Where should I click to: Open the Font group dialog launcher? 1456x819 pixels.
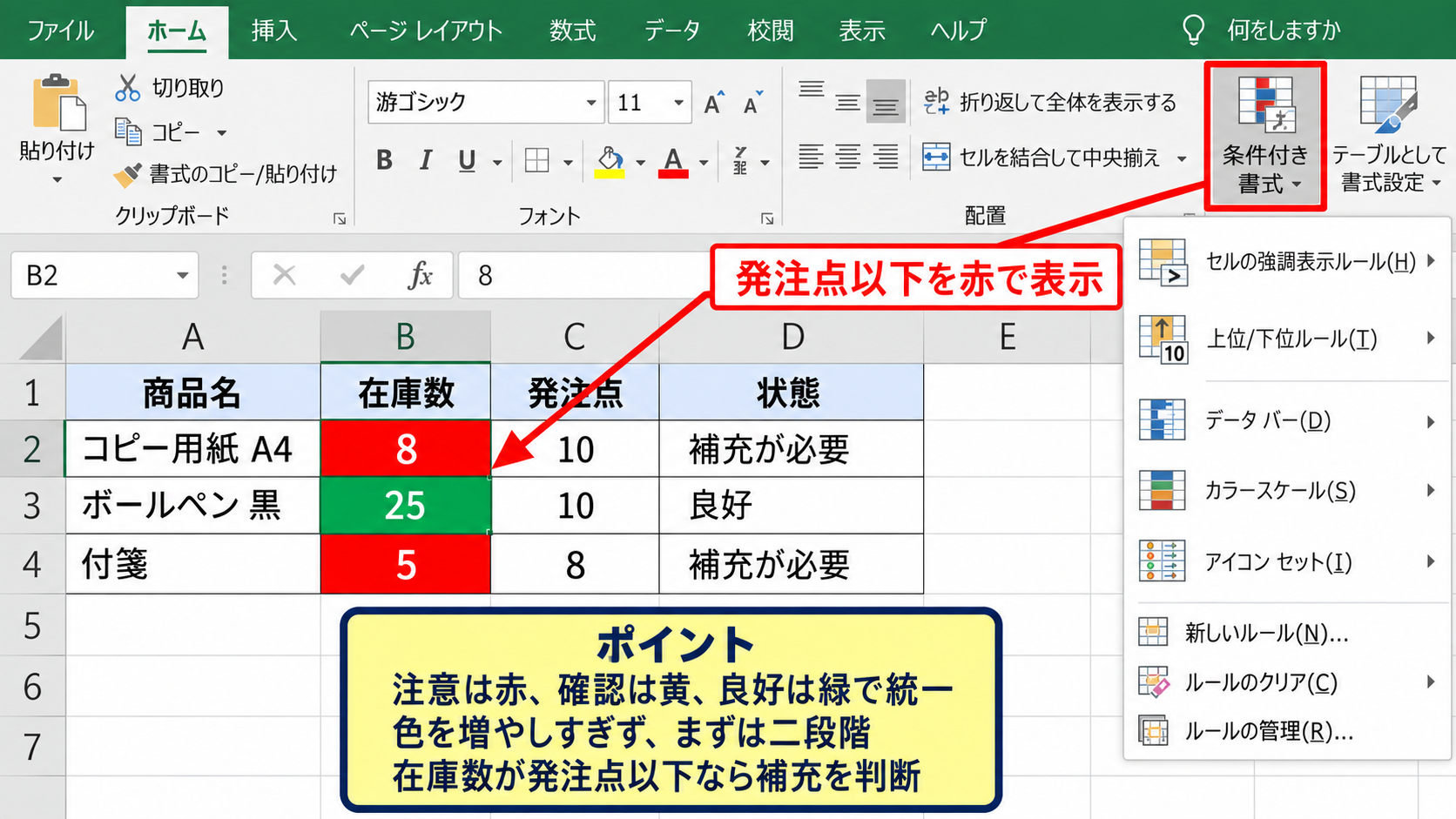pyautogui.click(x=767, y=219)
